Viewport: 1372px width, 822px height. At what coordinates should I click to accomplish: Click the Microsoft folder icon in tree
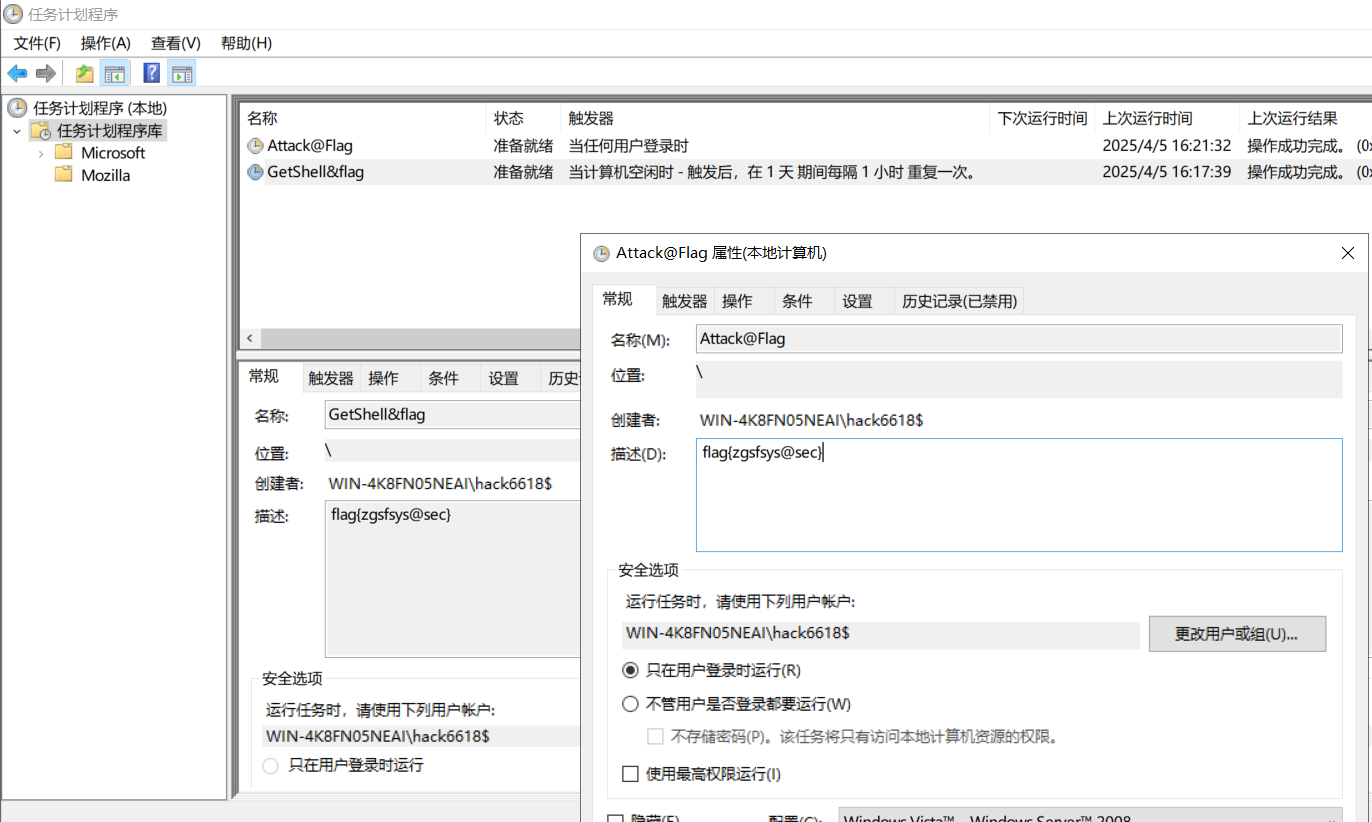click(x=64, y=153)
